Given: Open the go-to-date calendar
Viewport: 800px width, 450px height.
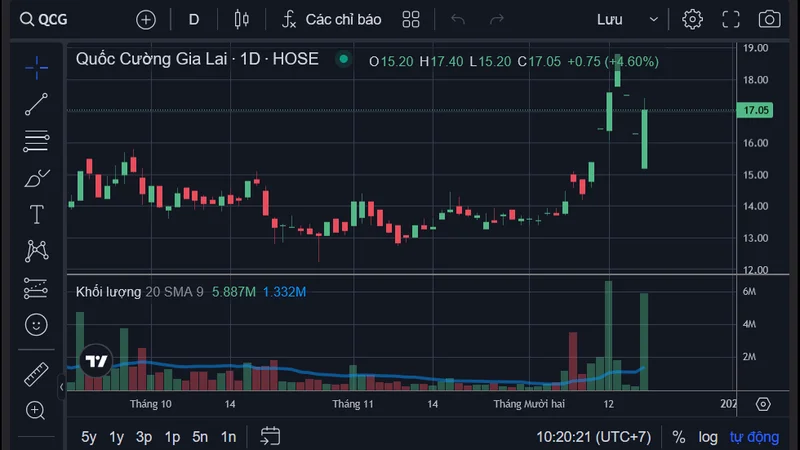Looking at the screenshot, I should [270, 436].
